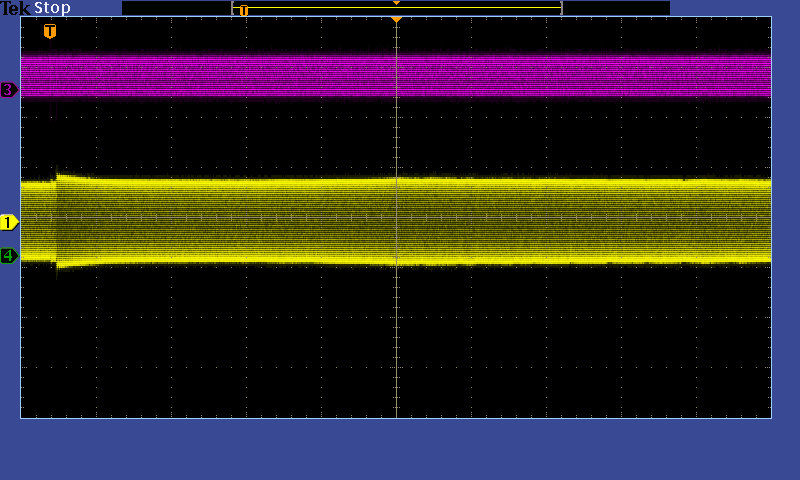Click the orange T marker inside the graticule
800x480 pixels.
50,31
